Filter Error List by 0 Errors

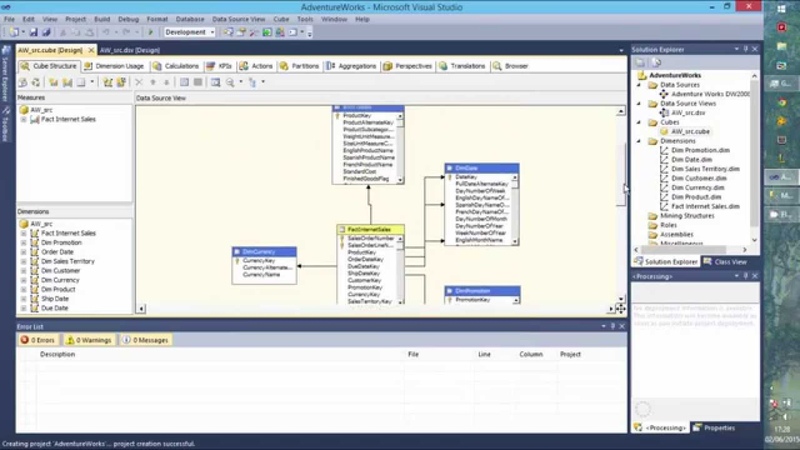click(37, 340)
